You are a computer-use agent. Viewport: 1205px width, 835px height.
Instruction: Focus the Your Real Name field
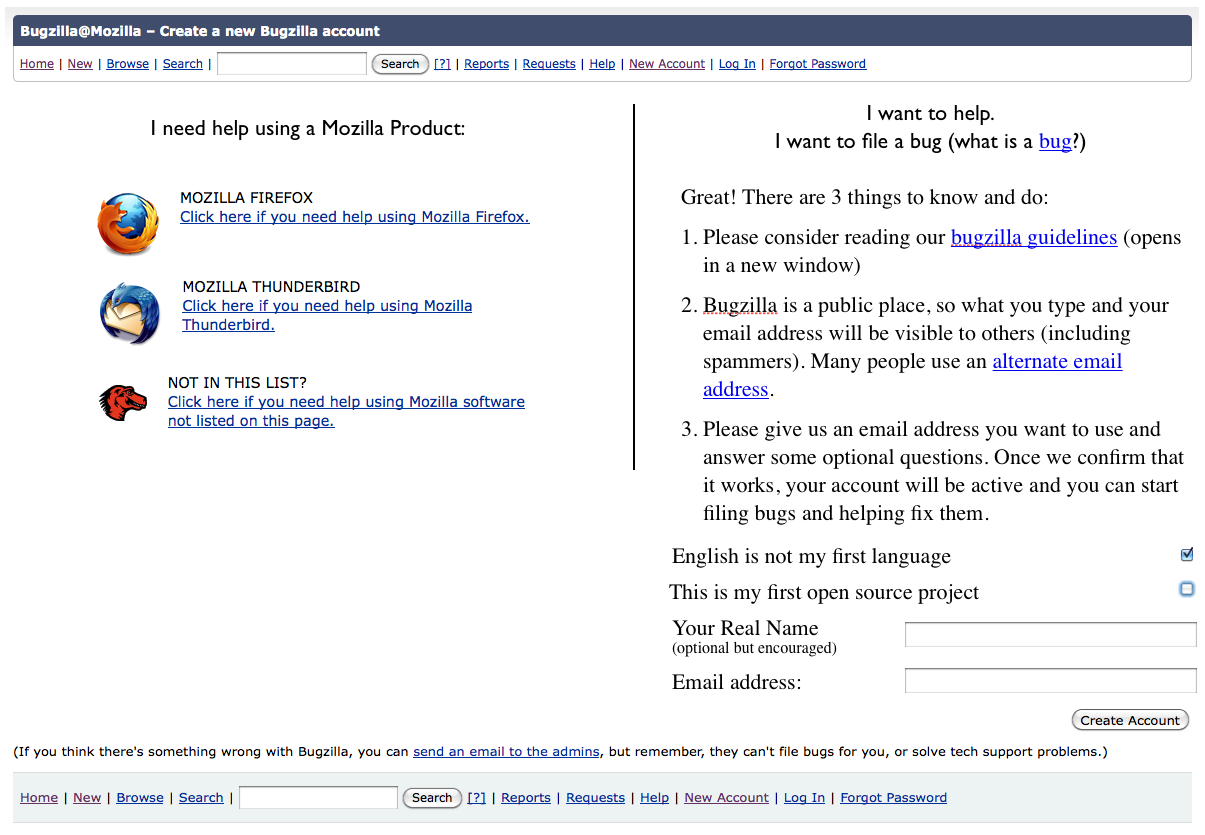pyautogui.click(x=1050, y=635)
